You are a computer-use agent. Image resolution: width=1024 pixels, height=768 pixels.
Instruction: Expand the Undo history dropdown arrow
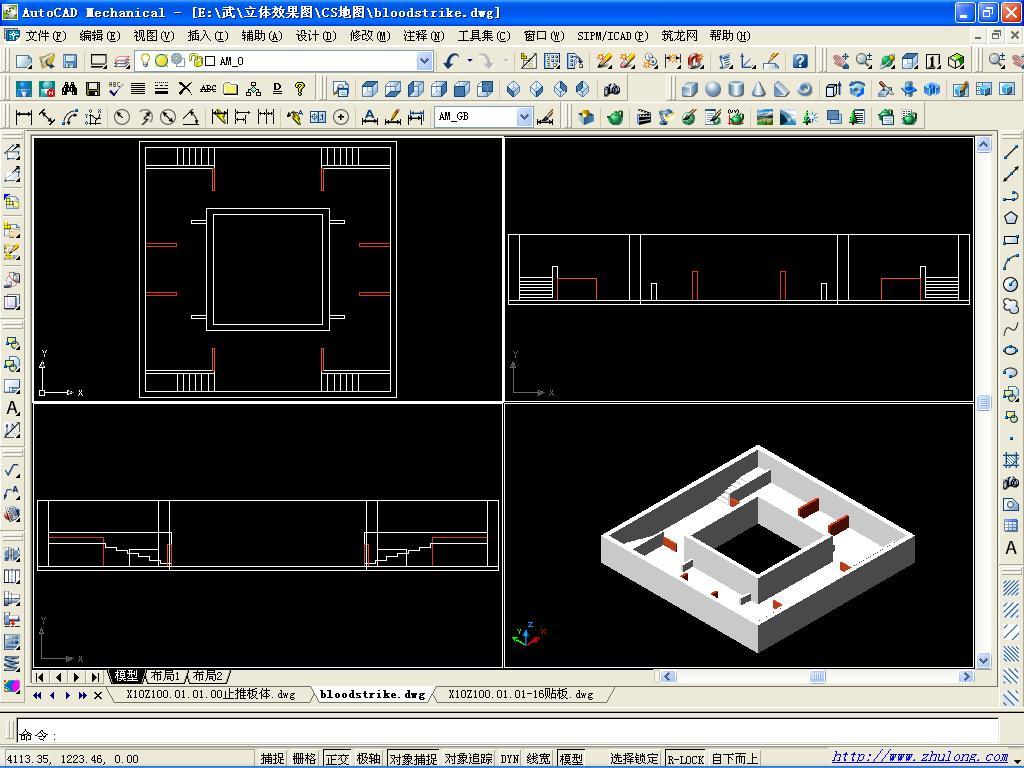tap(470, 61)
